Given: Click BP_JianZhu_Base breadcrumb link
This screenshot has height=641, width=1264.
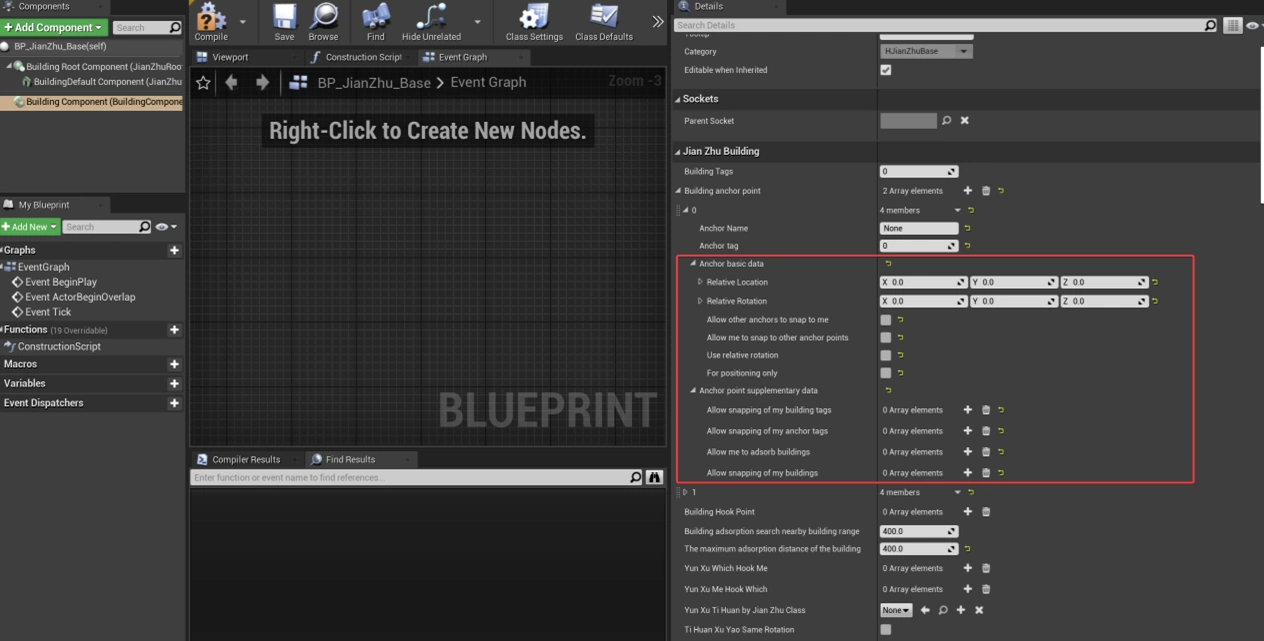Looking at the screenshot, I should [x=374, y=83].
